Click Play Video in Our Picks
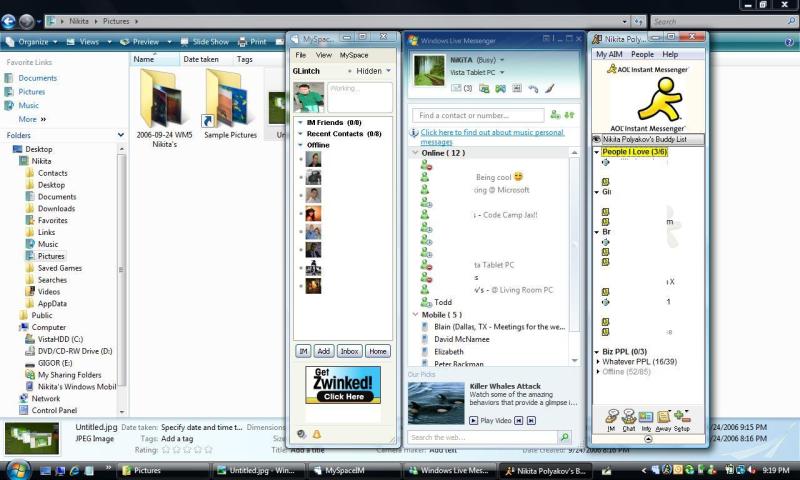The width and height of the screenshot is (800, 480). 490,420
